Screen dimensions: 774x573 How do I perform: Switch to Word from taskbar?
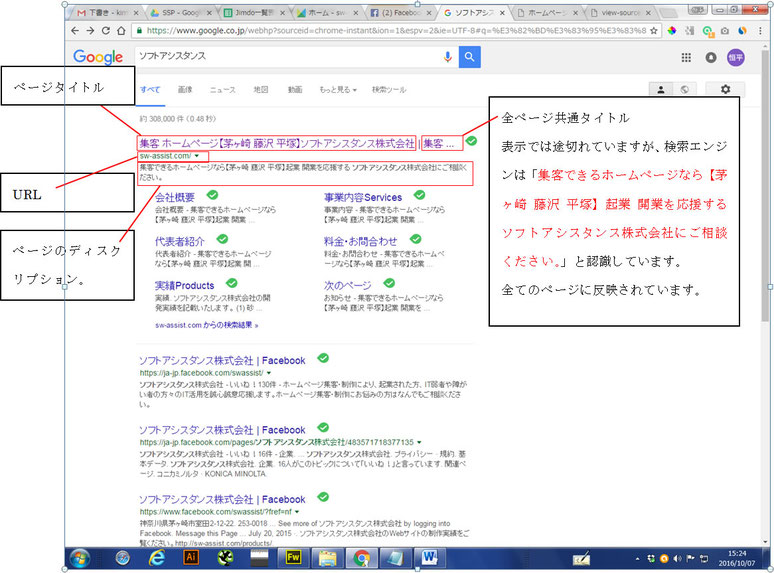[429, 558]
